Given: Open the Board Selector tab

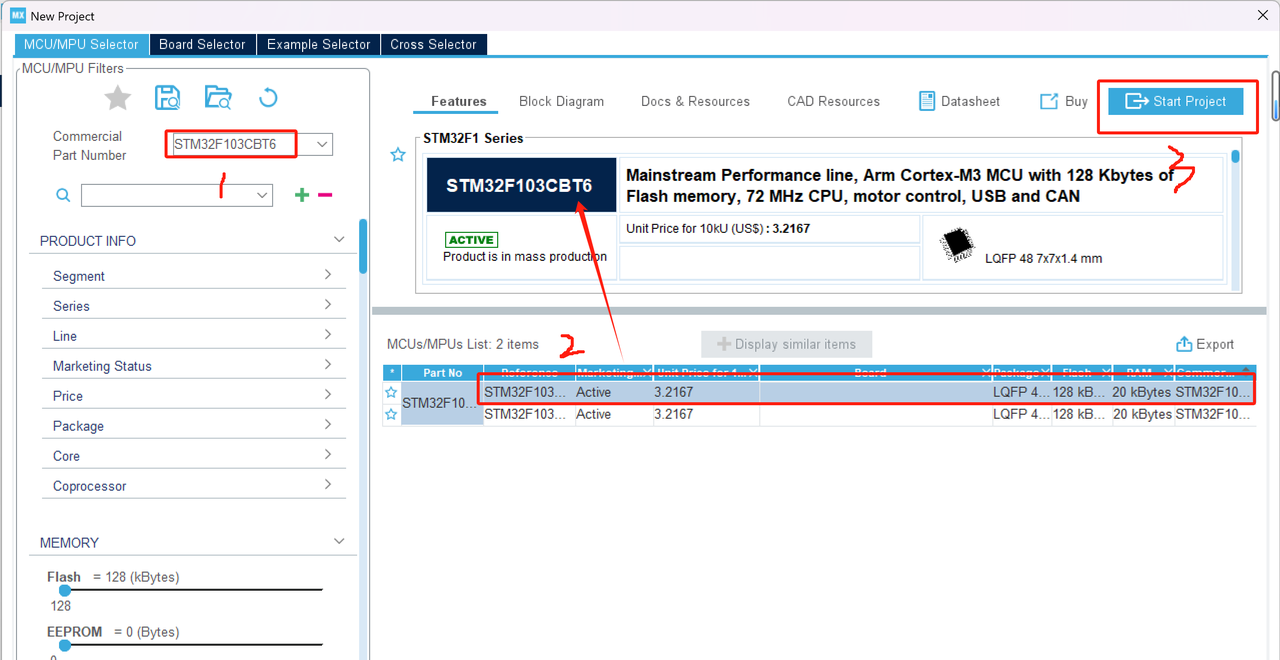Looking at the screenshot, I should click(x=202, y=44).
